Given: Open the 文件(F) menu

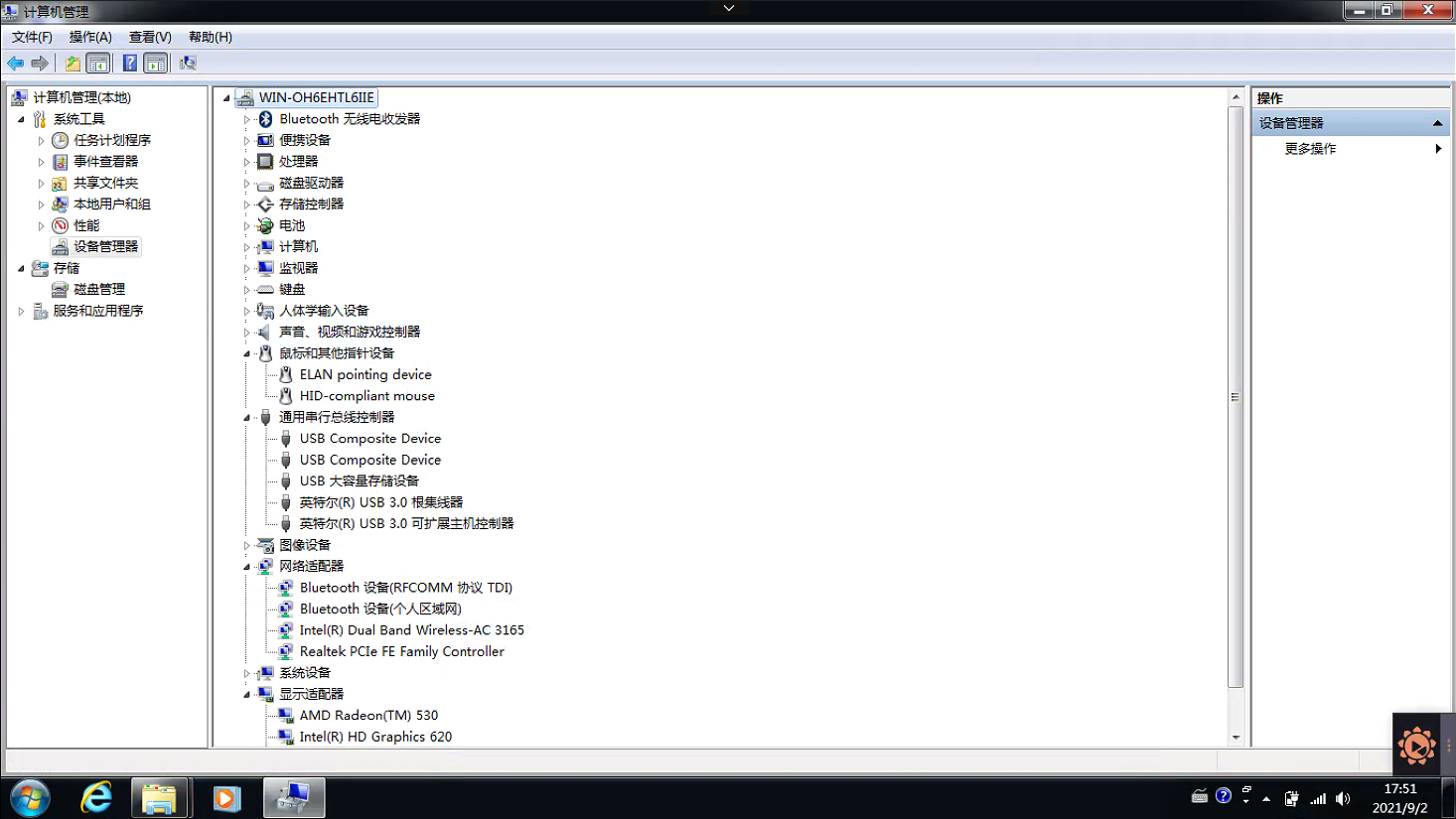Looking at the screenshot, I should click(32, 37).
